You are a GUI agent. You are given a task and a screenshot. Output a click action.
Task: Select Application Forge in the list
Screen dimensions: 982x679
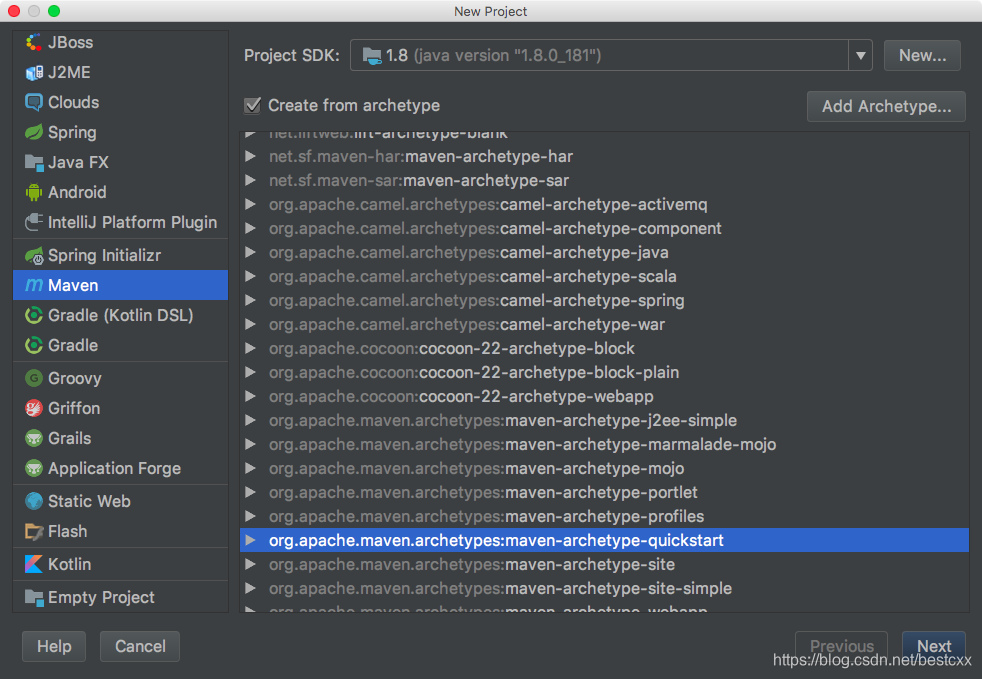point(120,469)
